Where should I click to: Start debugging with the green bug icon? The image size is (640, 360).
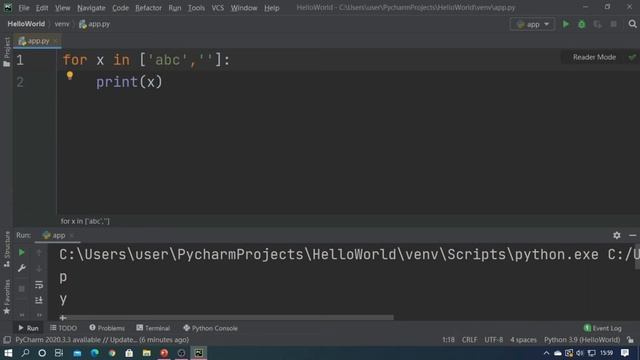[582, 24]
